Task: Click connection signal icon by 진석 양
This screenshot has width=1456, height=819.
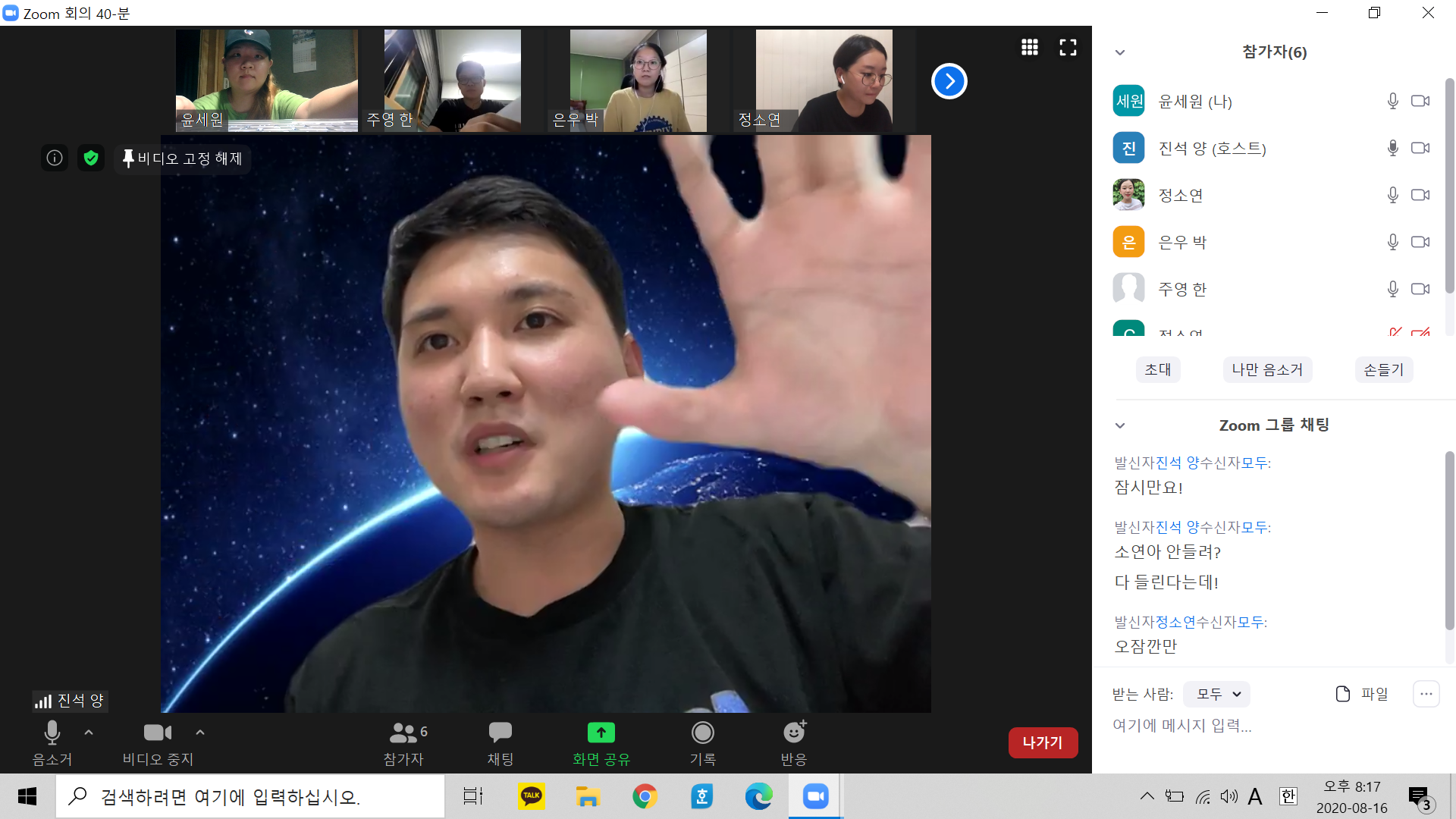Action: 43,701
